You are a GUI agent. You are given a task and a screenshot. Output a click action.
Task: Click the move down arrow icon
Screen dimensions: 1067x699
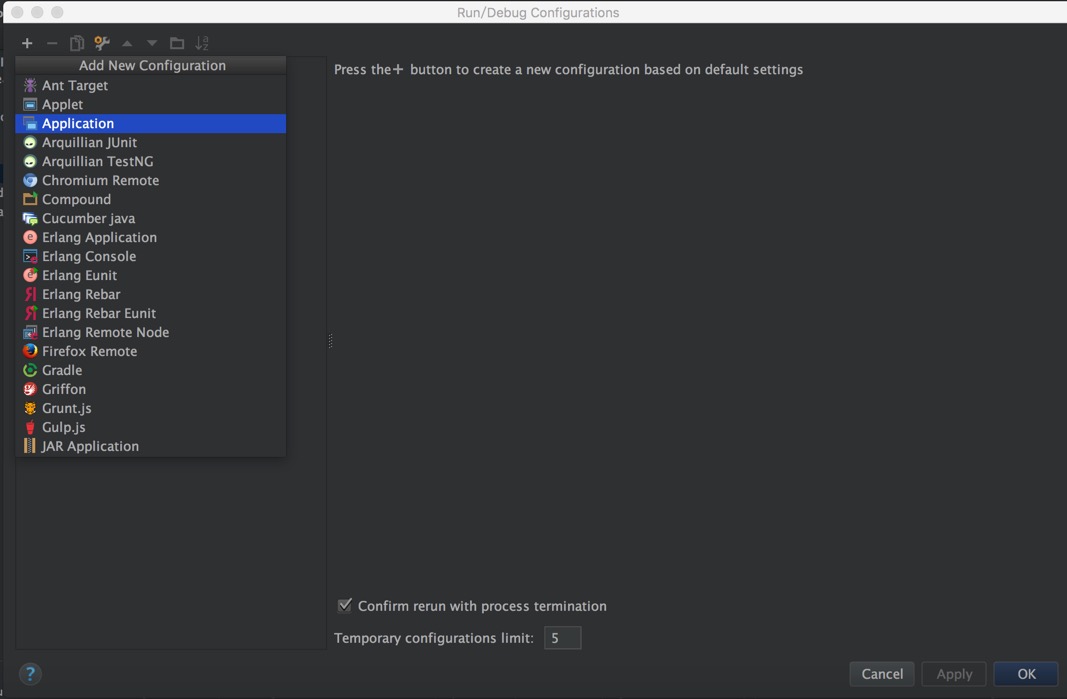tap(152, 44)
